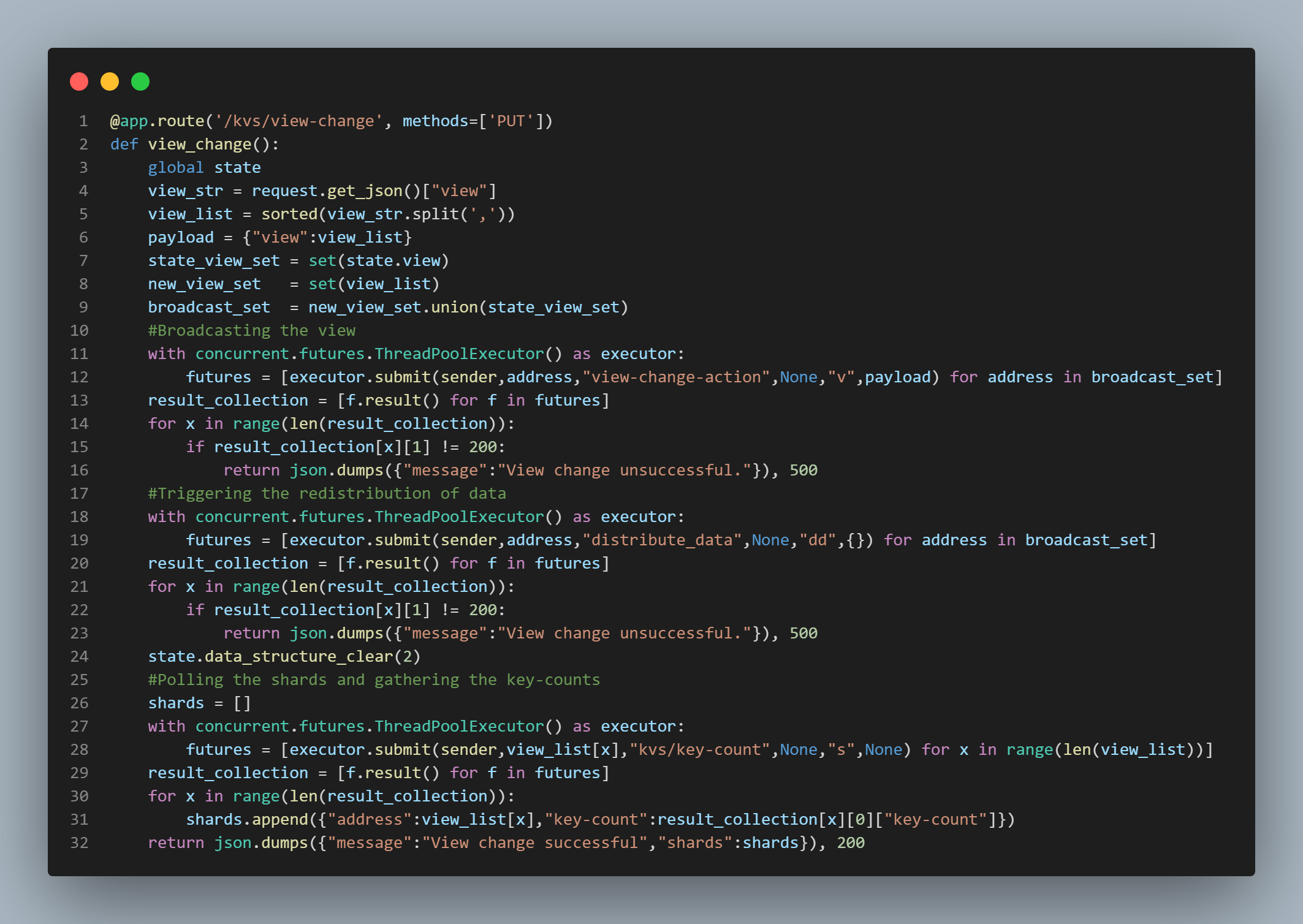Click '500' status code on line 16
Viewport: 1303px width, 924px height.
pos(803,471)
